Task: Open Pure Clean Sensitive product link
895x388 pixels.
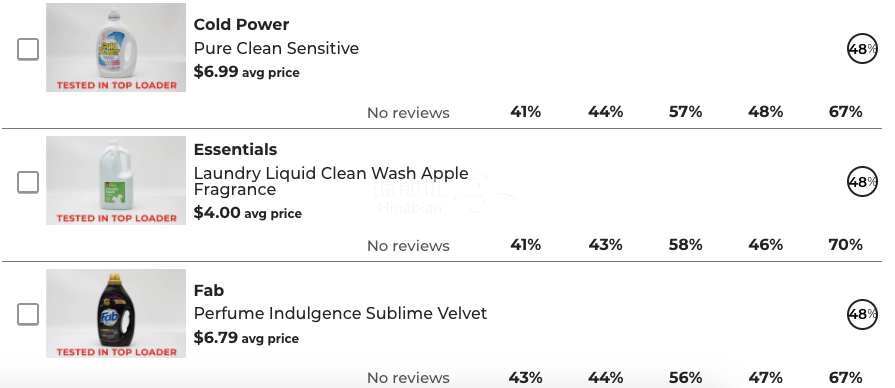Action: click(276, 48)
